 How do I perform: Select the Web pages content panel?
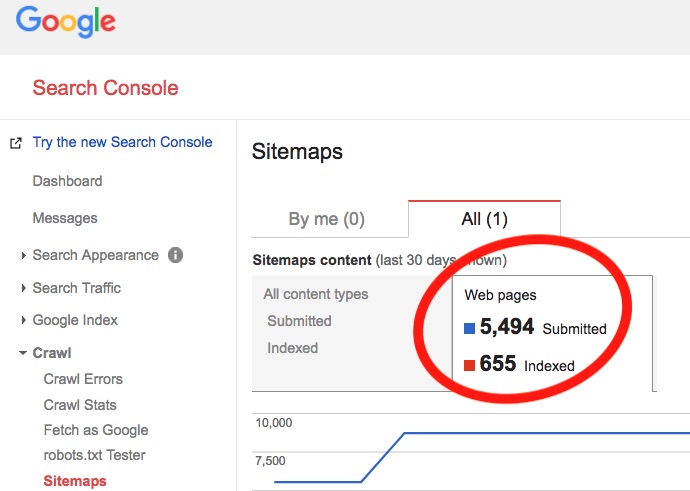coord(552,333)
